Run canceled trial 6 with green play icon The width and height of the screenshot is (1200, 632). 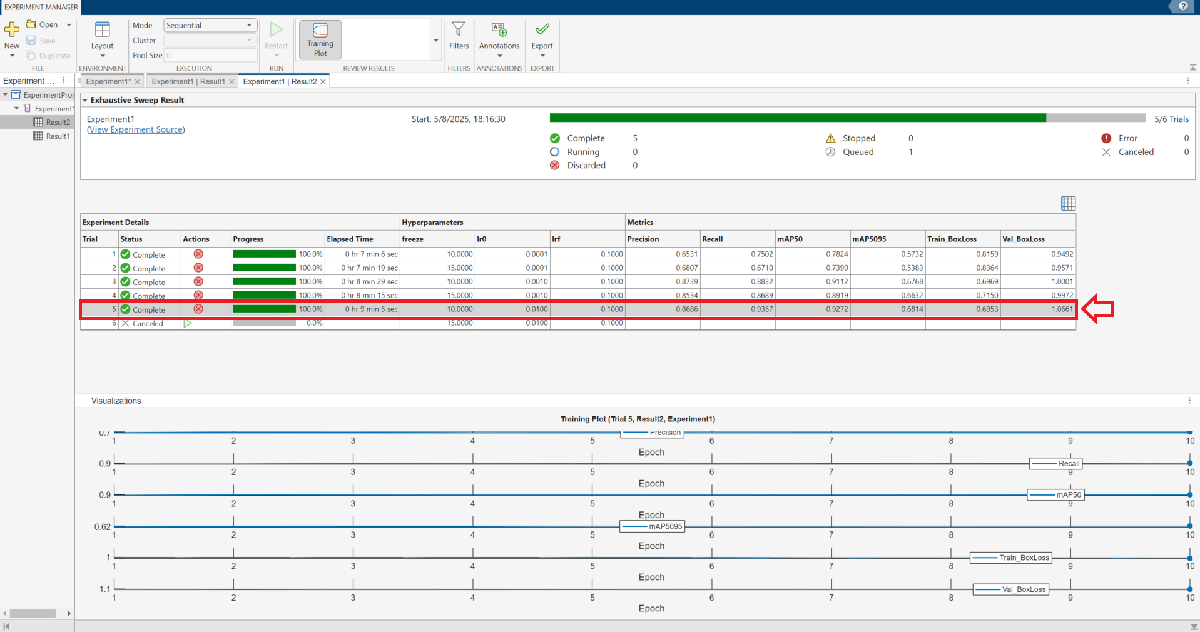187,324
